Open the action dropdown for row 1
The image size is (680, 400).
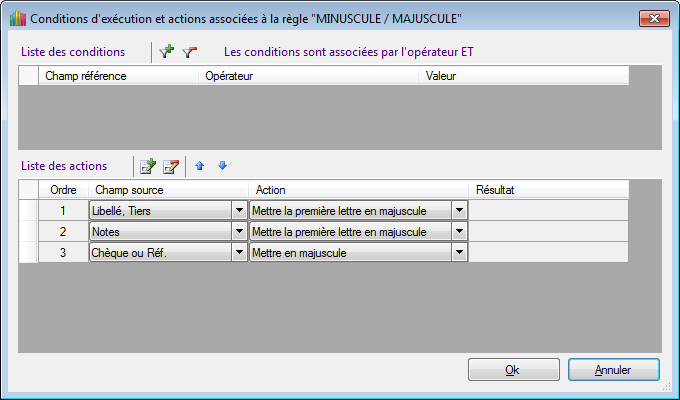[x=459, y=210]
